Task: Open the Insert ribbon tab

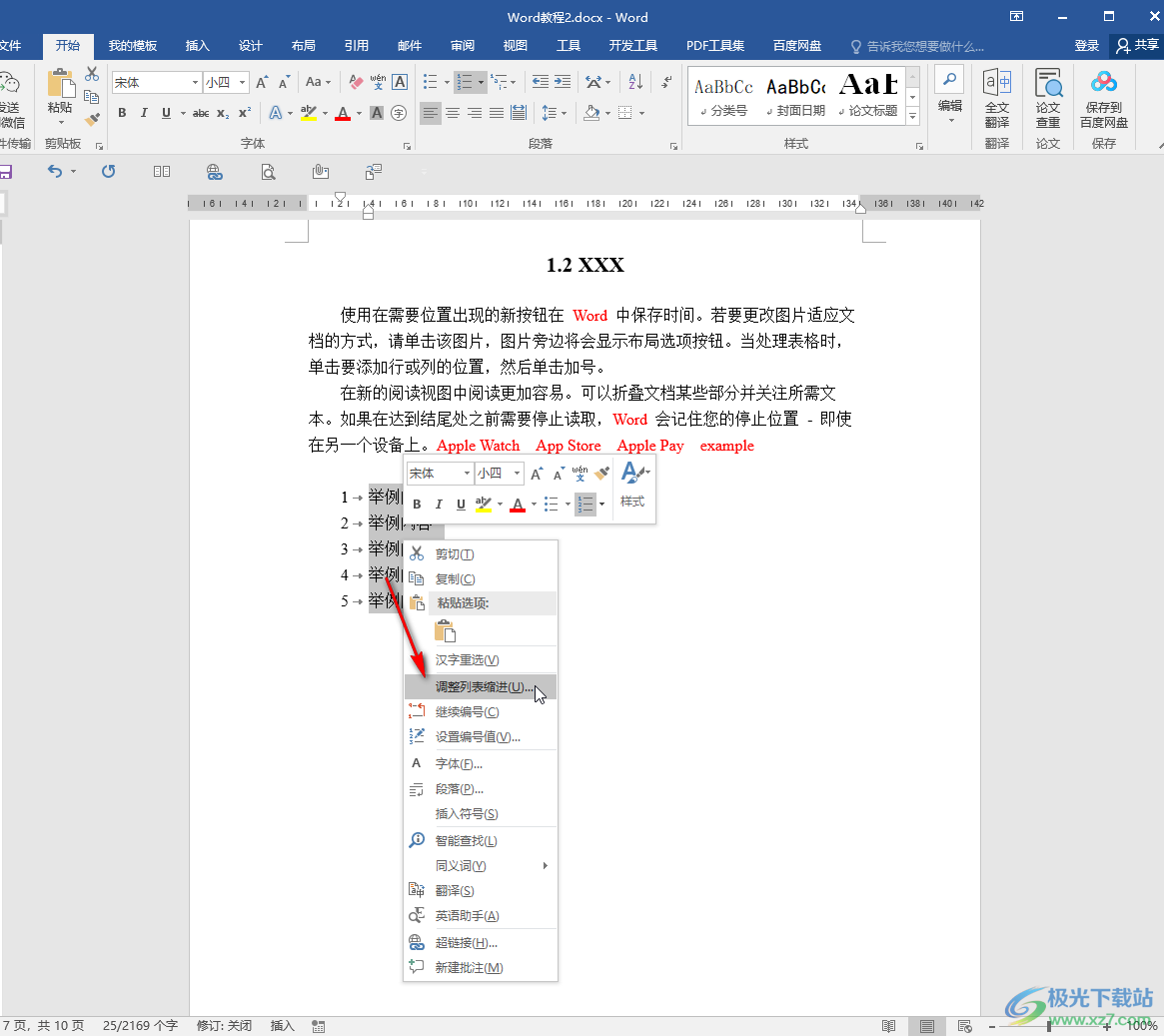Action: [x=198, y=46]
